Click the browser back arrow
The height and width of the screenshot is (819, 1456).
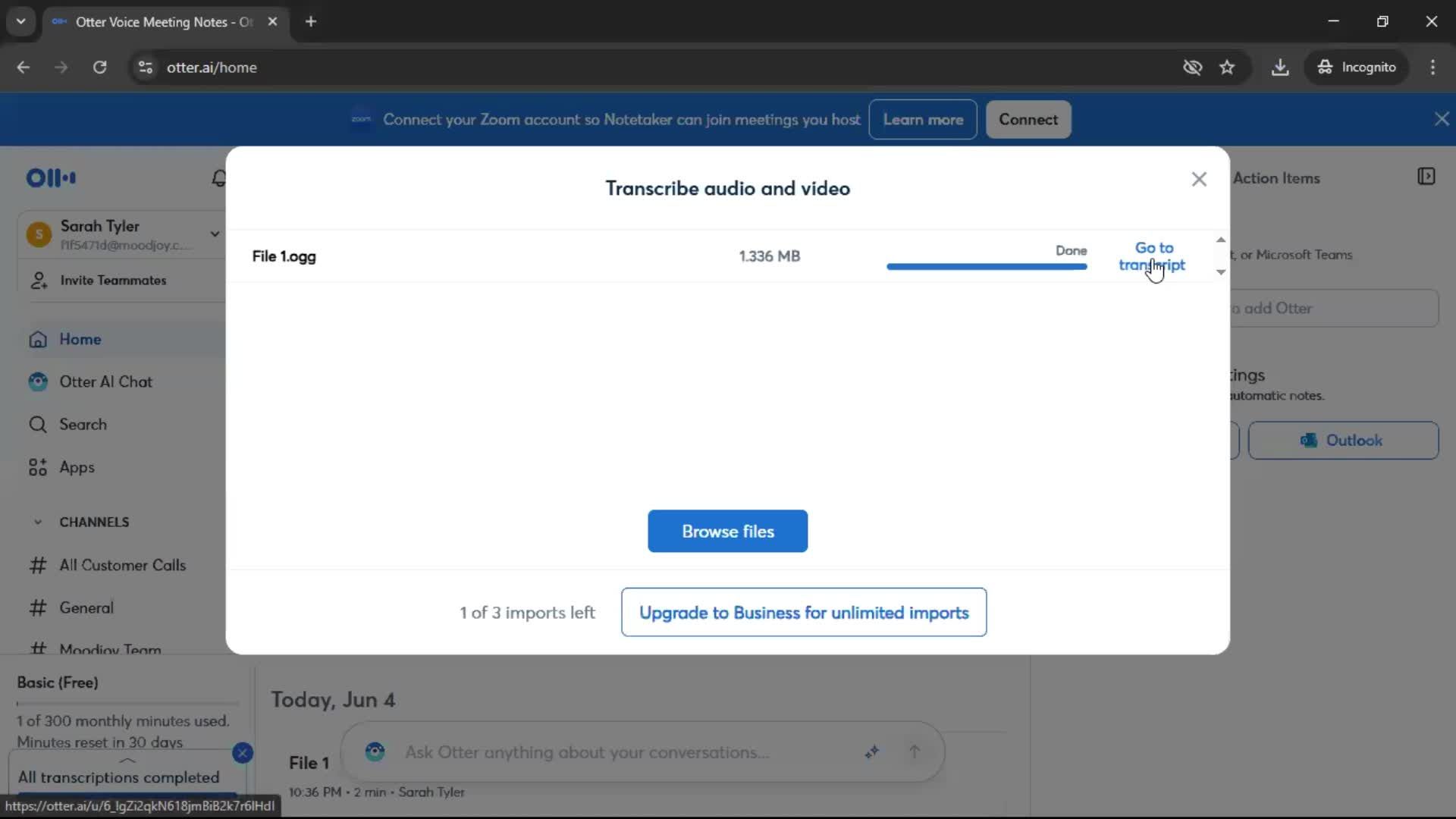[x=24, y=67]
